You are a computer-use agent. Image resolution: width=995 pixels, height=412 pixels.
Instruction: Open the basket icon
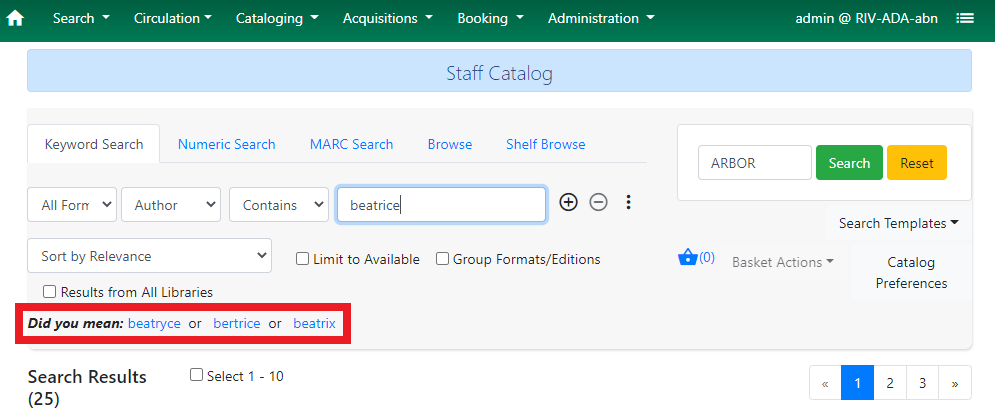[x=688, y=258]
